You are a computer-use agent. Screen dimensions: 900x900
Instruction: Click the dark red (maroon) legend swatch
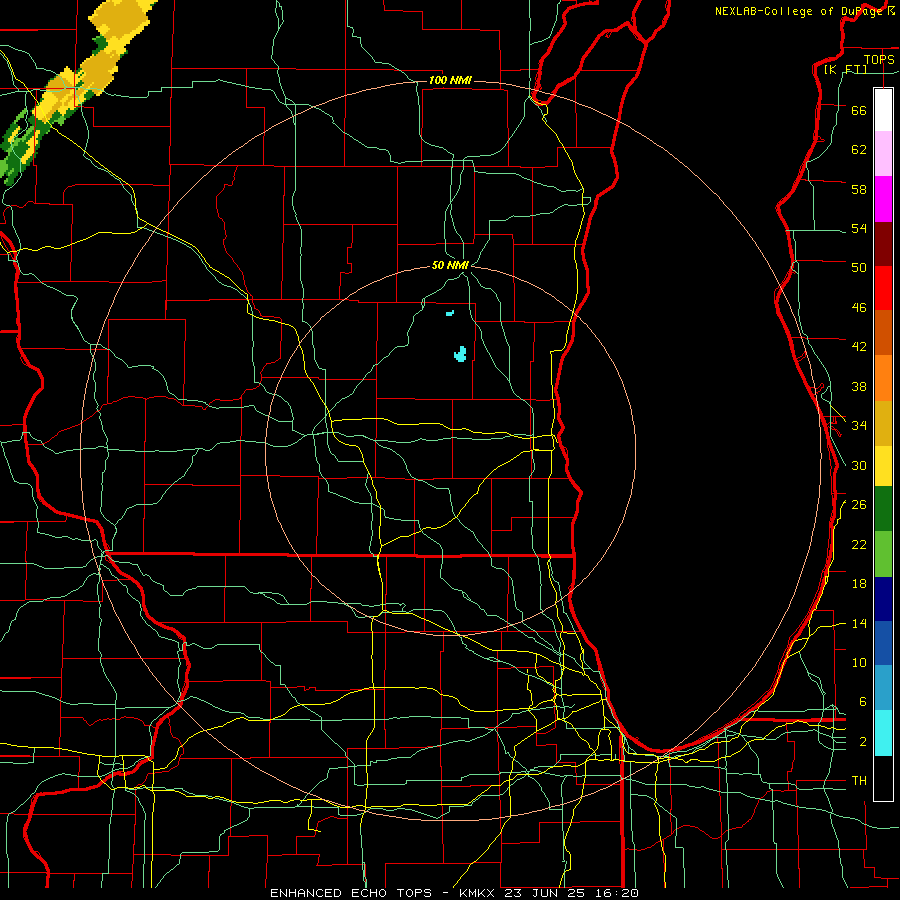pos(883,244)
